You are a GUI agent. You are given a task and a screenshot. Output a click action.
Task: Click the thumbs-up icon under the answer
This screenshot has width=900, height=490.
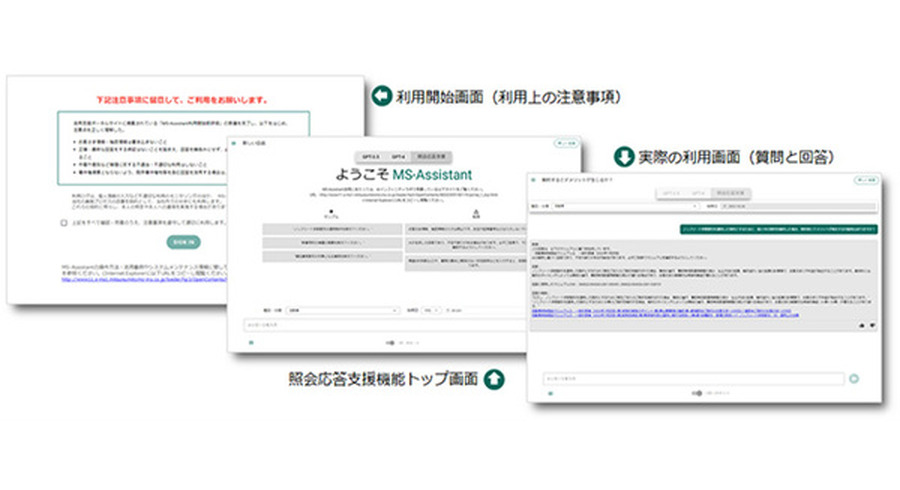point(860,326)
